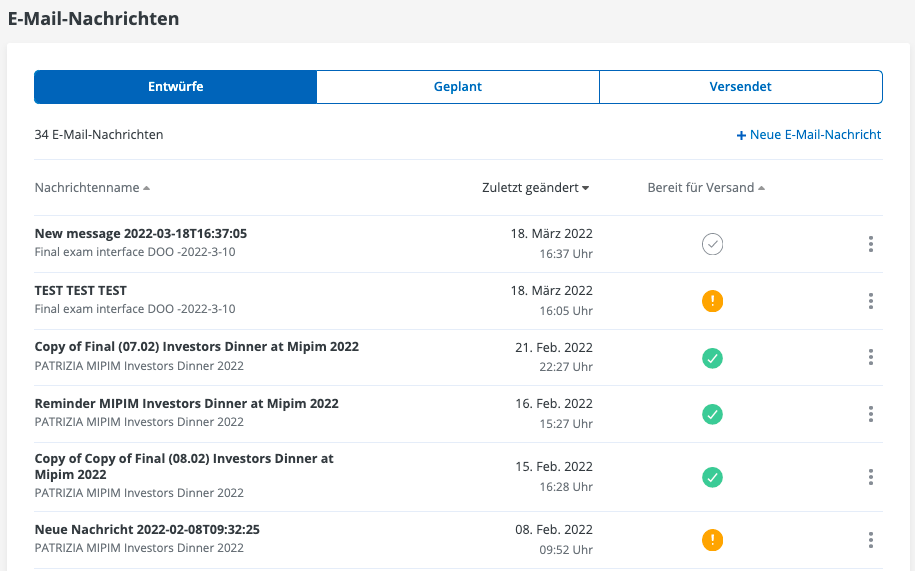This screenshot has width=915, height=571.
Task: Click green checkmark for Copy of Final (07.02)
Action: (712, 357)
